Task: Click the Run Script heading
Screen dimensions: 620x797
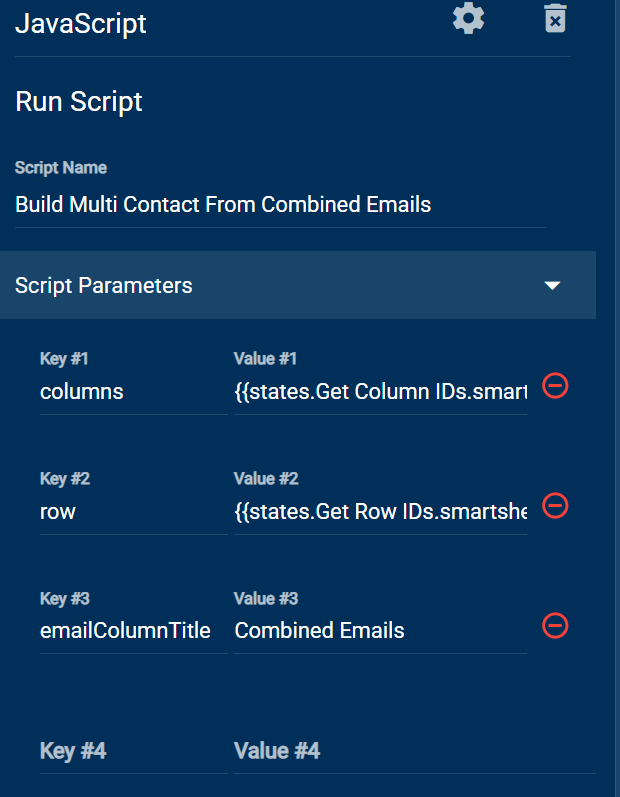Action: coord(79,101)
